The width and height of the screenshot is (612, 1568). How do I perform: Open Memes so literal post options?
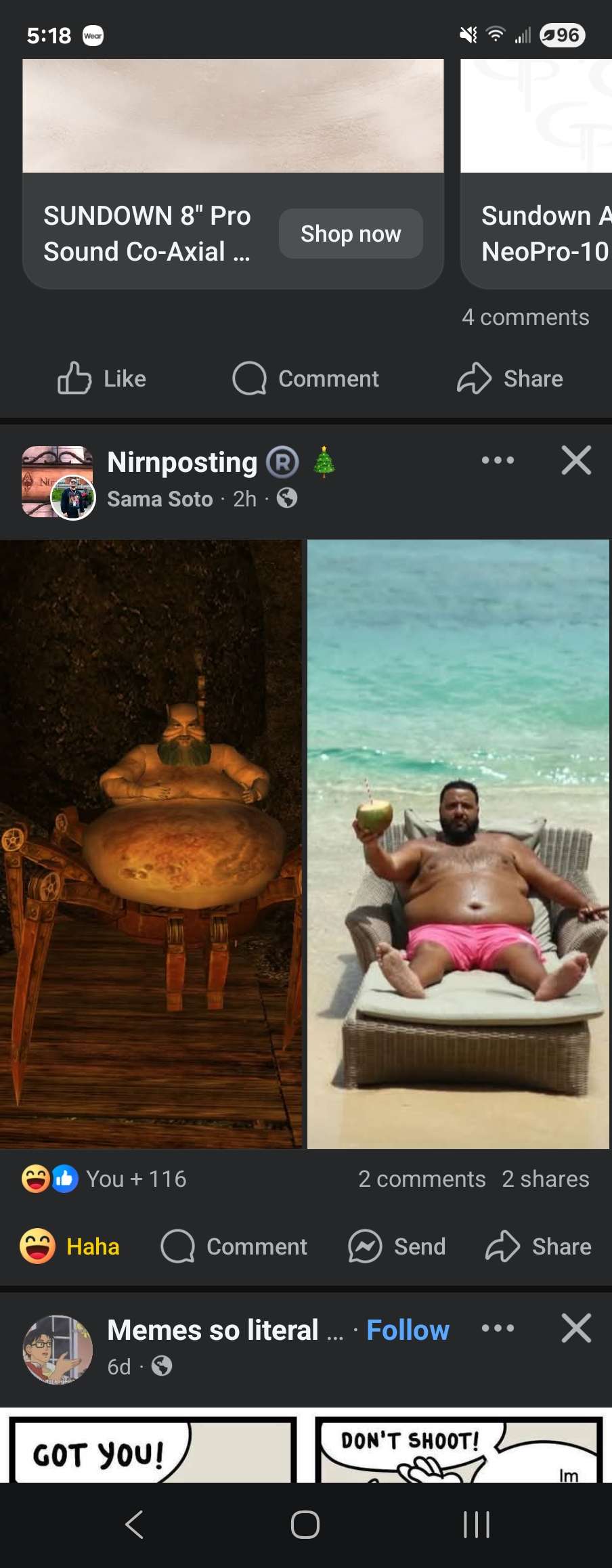click(x=498, y=1328)
